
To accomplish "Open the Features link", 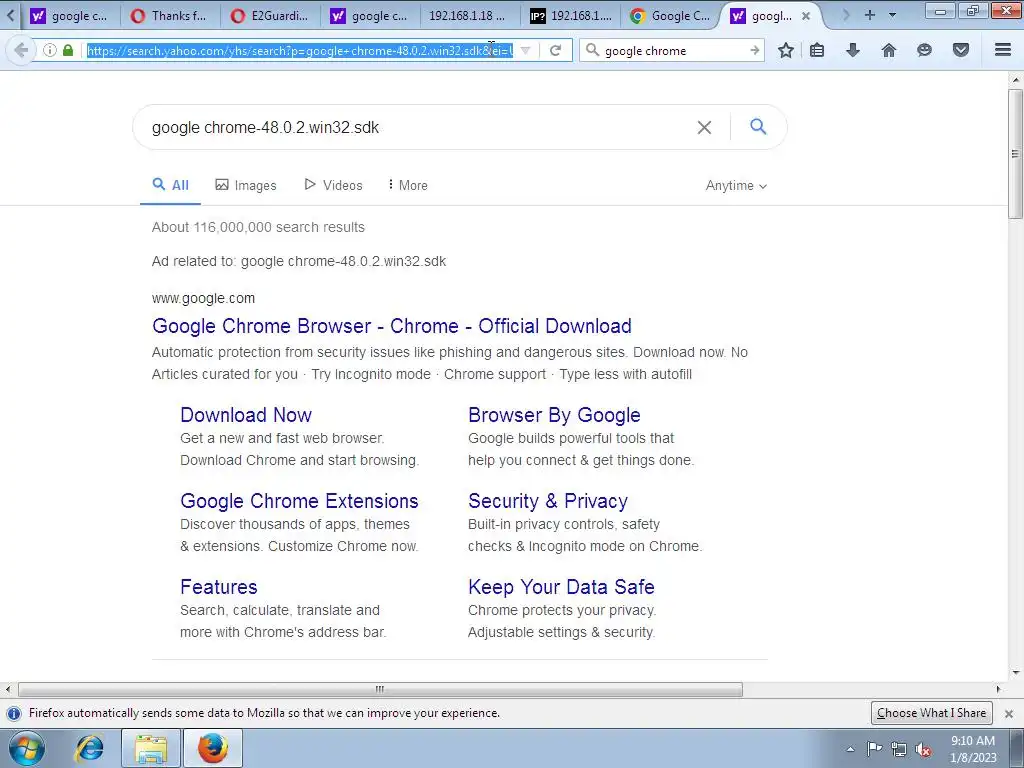I will coord(219,586).
